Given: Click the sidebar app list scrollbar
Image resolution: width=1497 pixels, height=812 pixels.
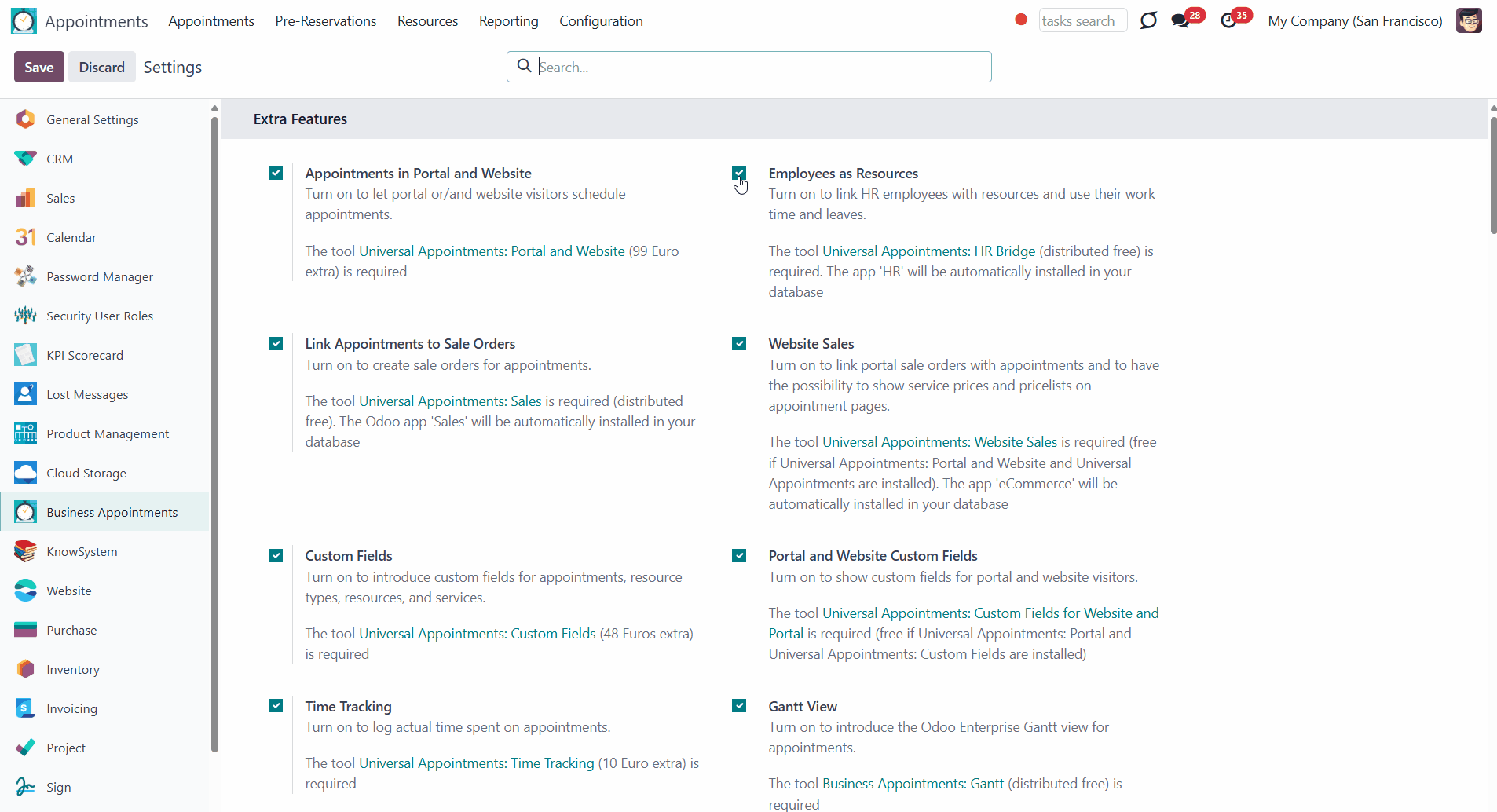Looking at the screenshot, I should click(x=214, y=434).
